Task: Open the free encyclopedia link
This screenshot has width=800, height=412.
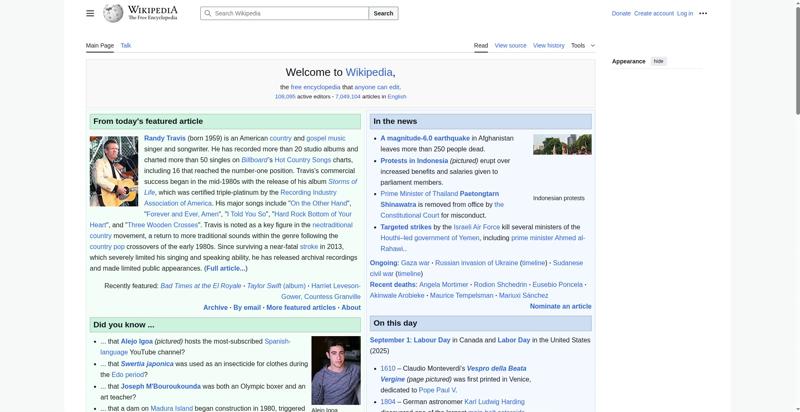Action: click(x=315, y=87)
